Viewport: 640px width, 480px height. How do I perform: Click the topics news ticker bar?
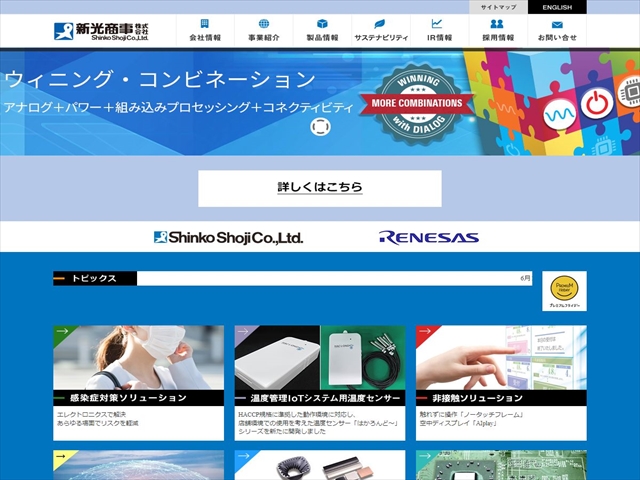click(x=334, y=278)
